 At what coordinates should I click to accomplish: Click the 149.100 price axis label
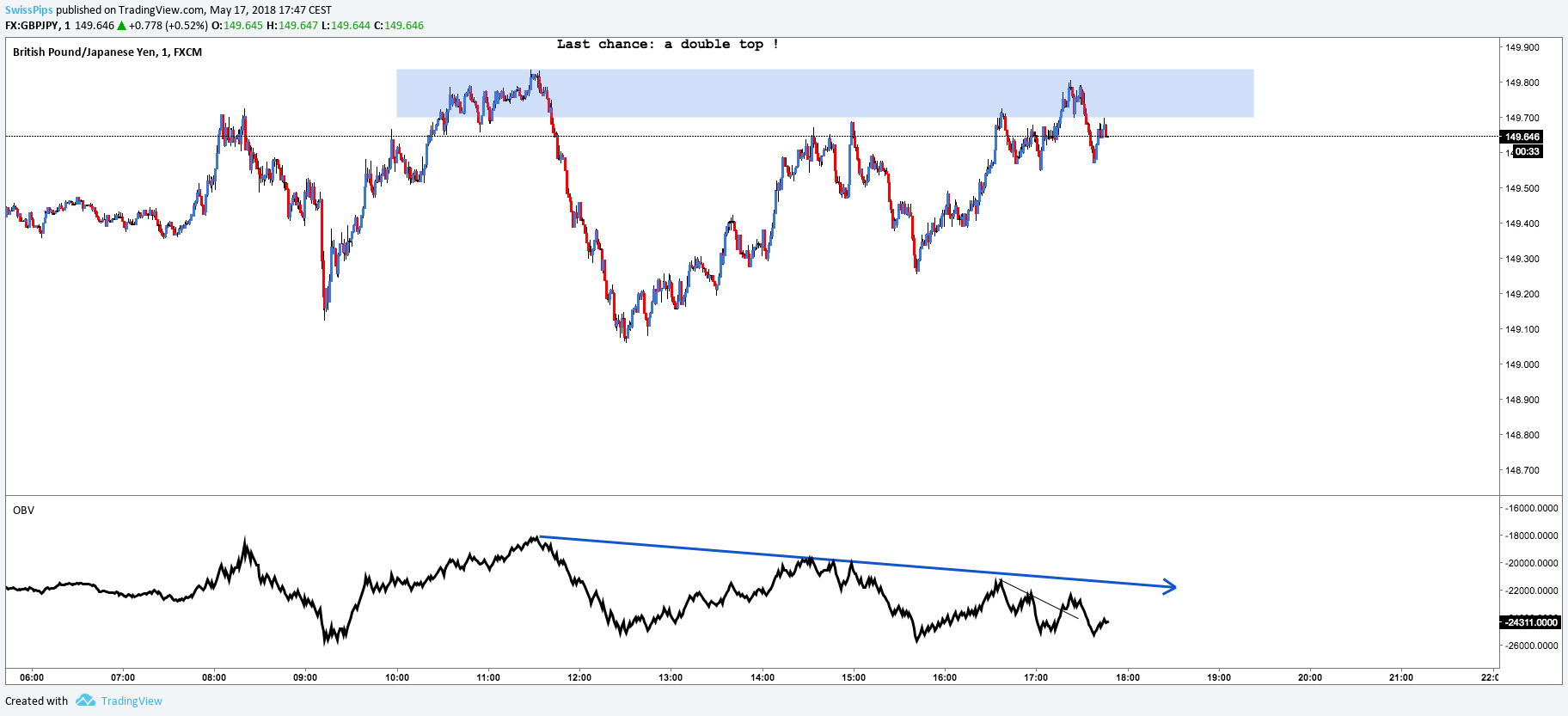click(1522, 329)
